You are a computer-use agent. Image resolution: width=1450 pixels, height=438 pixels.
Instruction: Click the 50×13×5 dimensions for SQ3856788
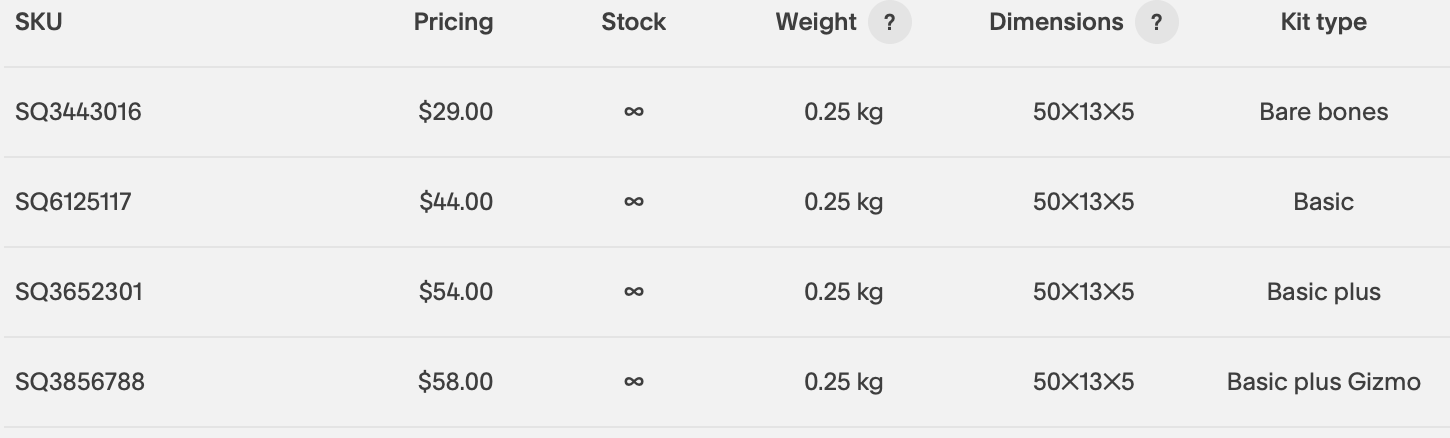(x=1083, y=382)
